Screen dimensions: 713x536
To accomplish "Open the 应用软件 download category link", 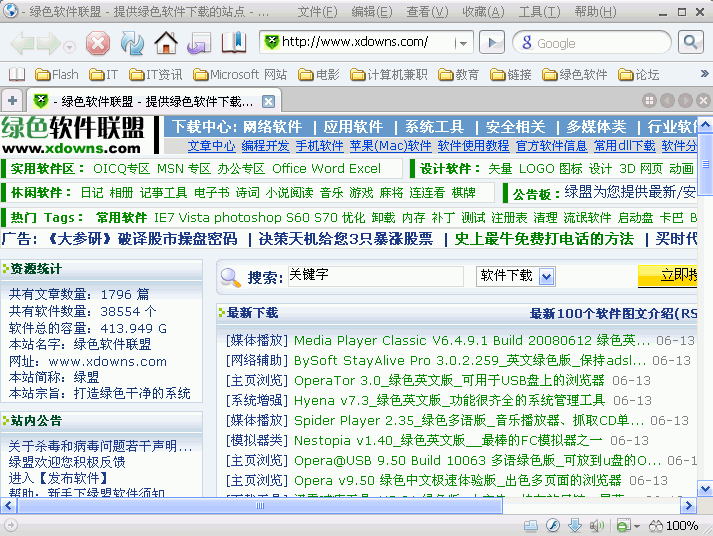I will tap(353, 126).
